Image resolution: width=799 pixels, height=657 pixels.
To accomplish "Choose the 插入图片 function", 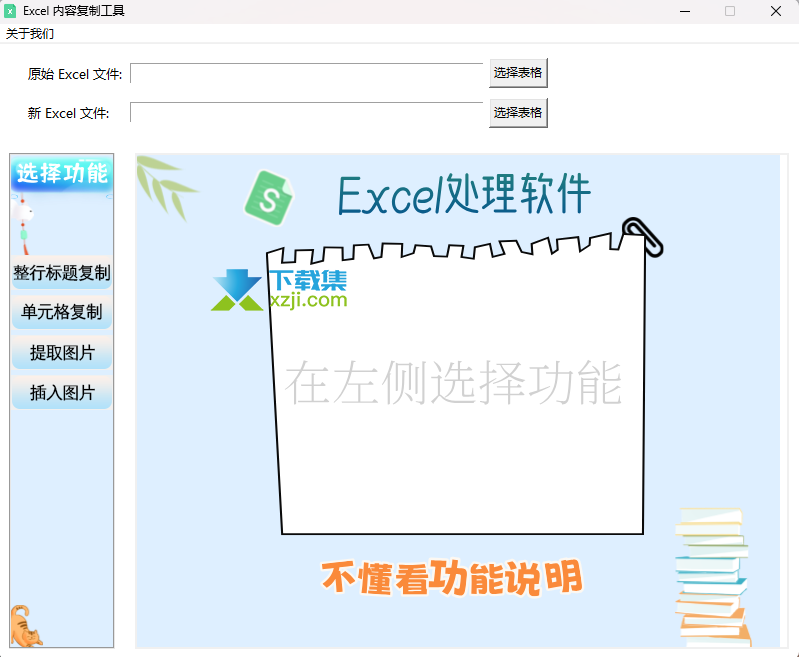I will (62, 392).
